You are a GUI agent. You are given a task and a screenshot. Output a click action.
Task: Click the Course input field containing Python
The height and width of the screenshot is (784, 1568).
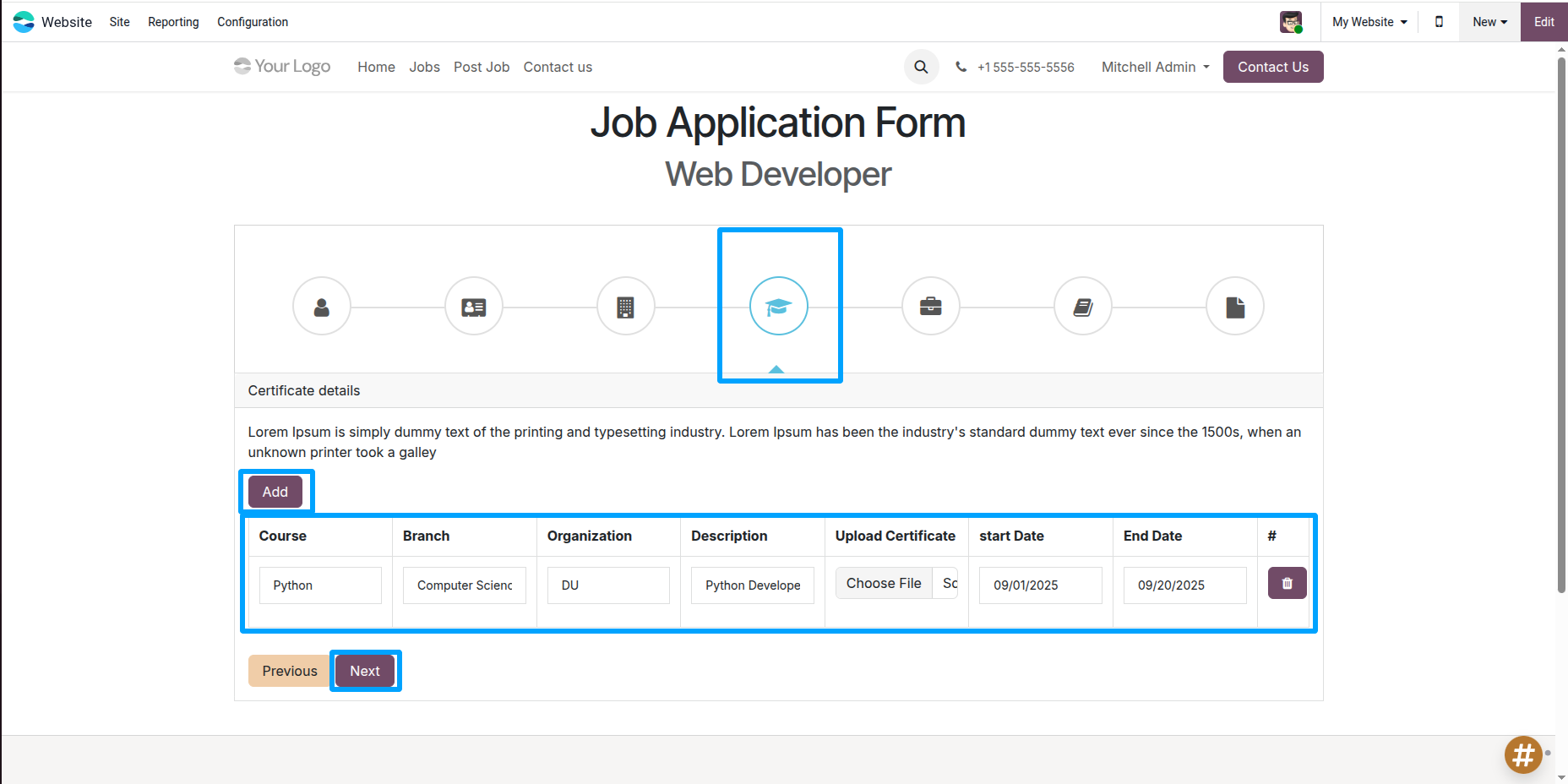pos(320,585)
